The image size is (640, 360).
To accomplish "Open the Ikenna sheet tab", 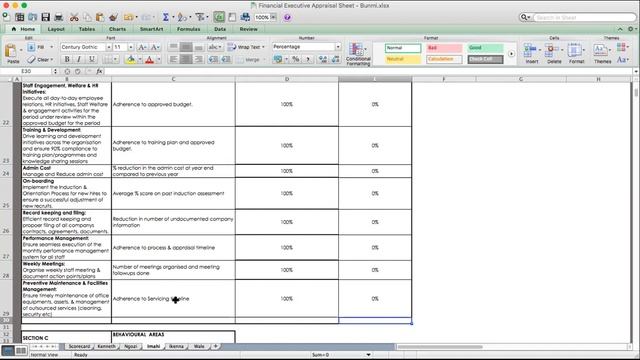I will 176,347.
